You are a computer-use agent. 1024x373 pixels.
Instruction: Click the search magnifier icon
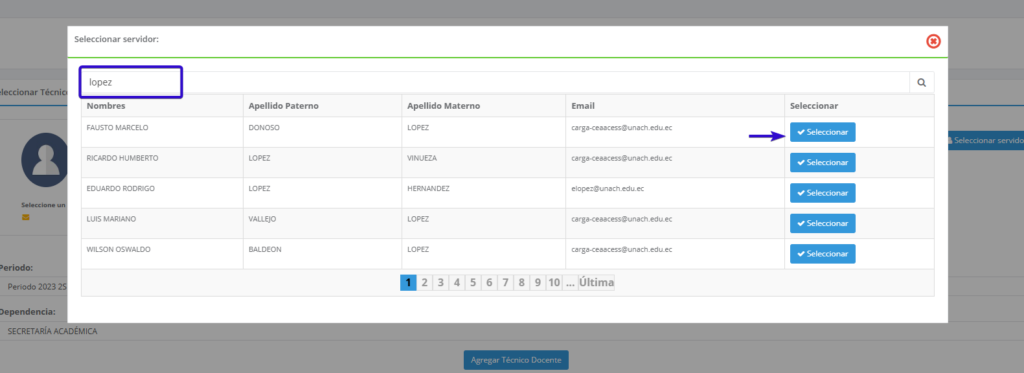point(921,83)
